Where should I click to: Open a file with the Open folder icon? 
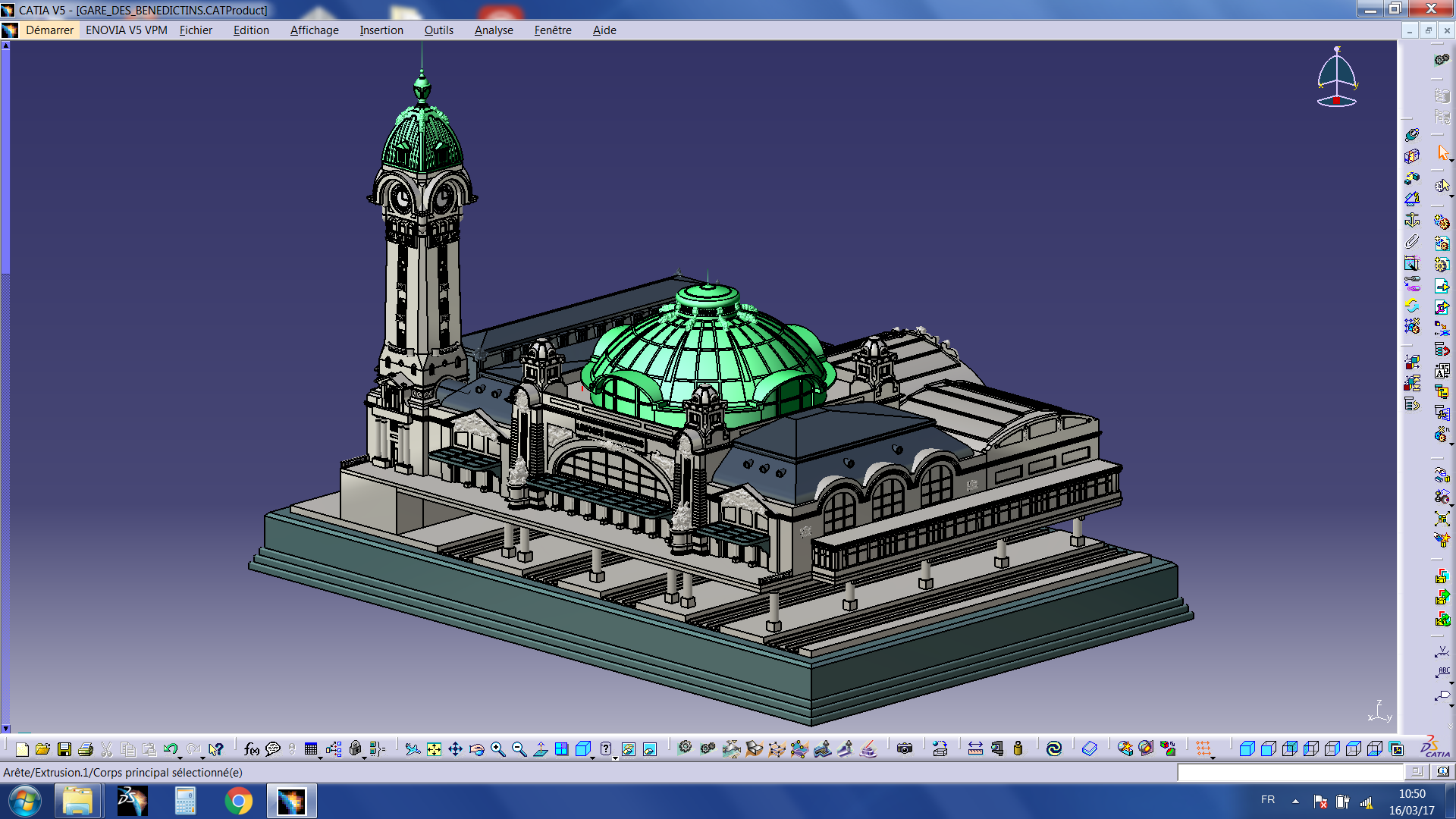pyautogui.click(x=43, y=749)
